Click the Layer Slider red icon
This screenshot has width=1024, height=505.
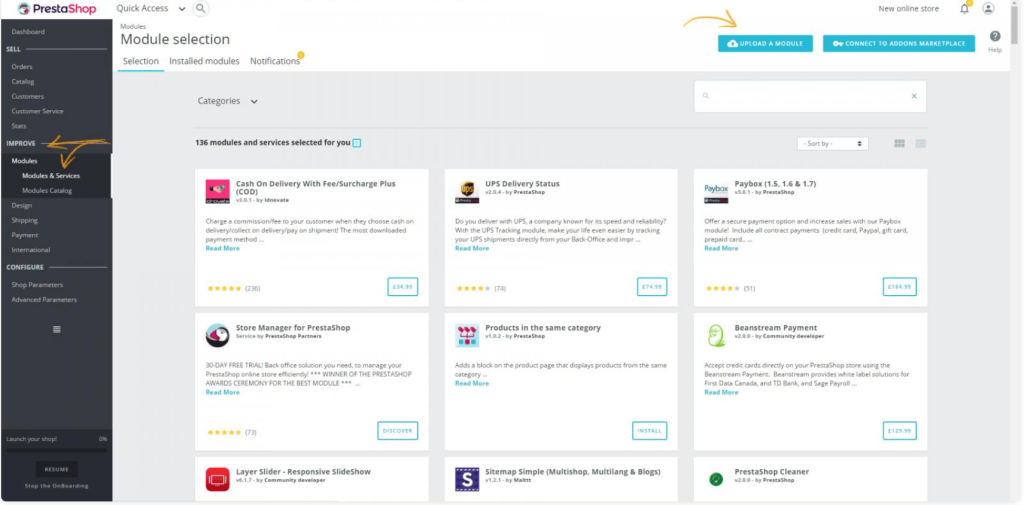217,479
